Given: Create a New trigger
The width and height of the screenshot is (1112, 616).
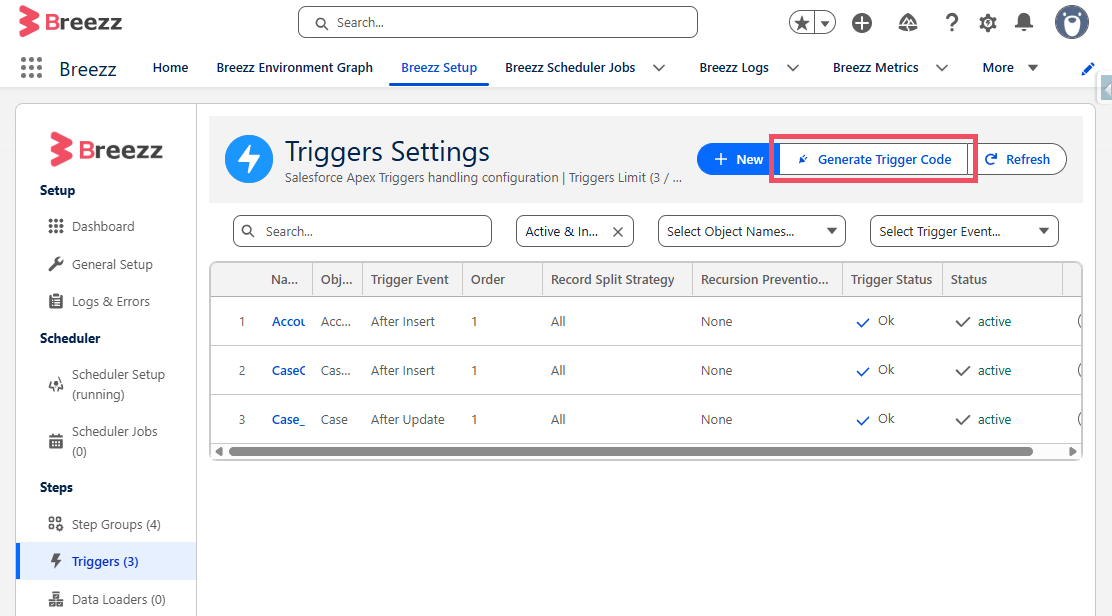Looking at the screenshot, I should coord(738,159).
